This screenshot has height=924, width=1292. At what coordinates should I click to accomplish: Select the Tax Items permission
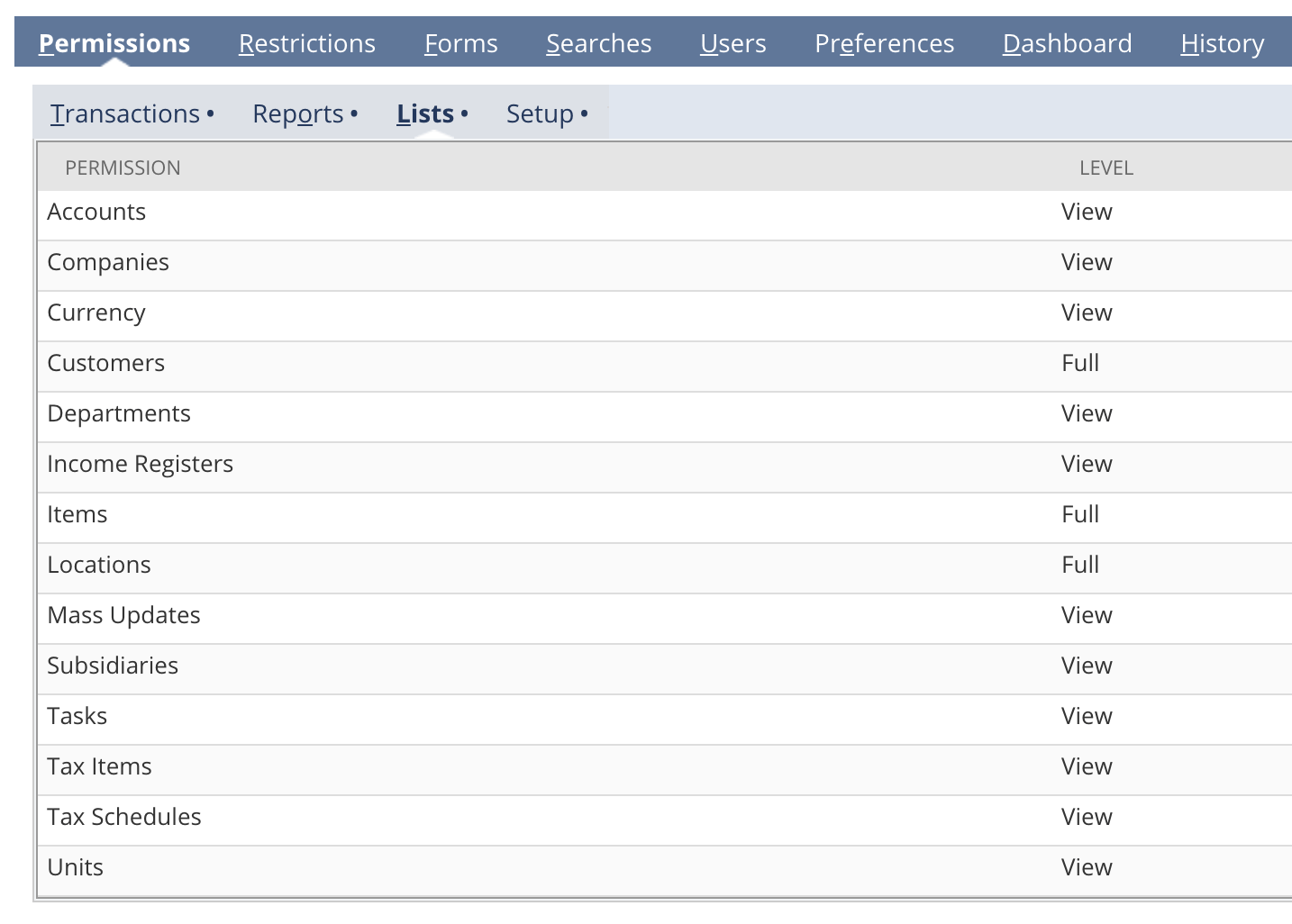pos(99,766)
